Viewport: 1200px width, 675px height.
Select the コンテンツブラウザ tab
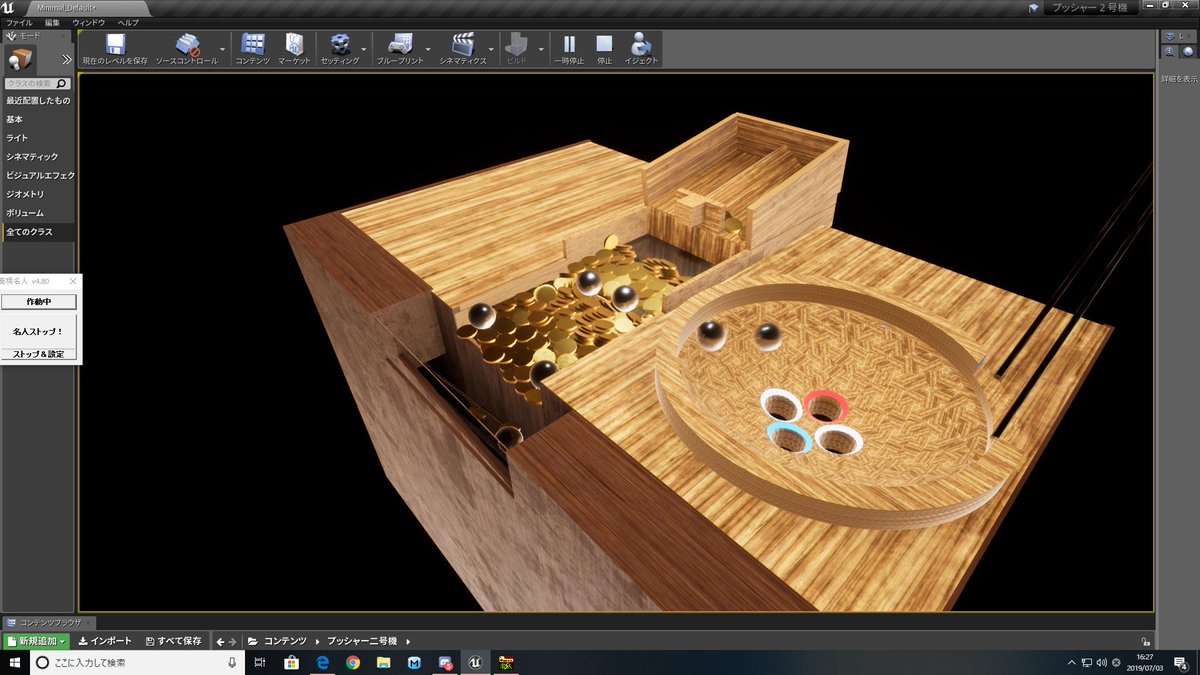point(49,622)
